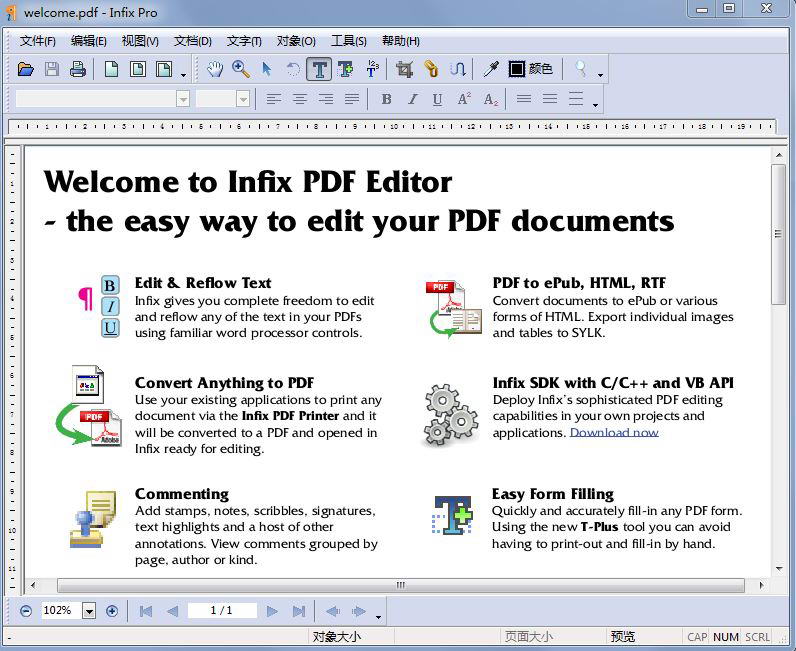Select the Object arrow pointer tool
The width and height of the screenshot is (796, 651).
(267, 69)
